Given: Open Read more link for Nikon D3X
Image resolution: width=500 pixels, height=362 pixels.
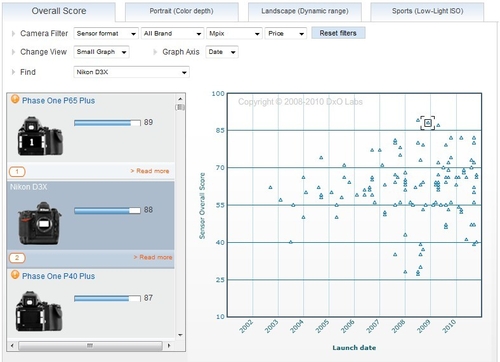Looking at the screenshot, I should [x=153, y=257].
